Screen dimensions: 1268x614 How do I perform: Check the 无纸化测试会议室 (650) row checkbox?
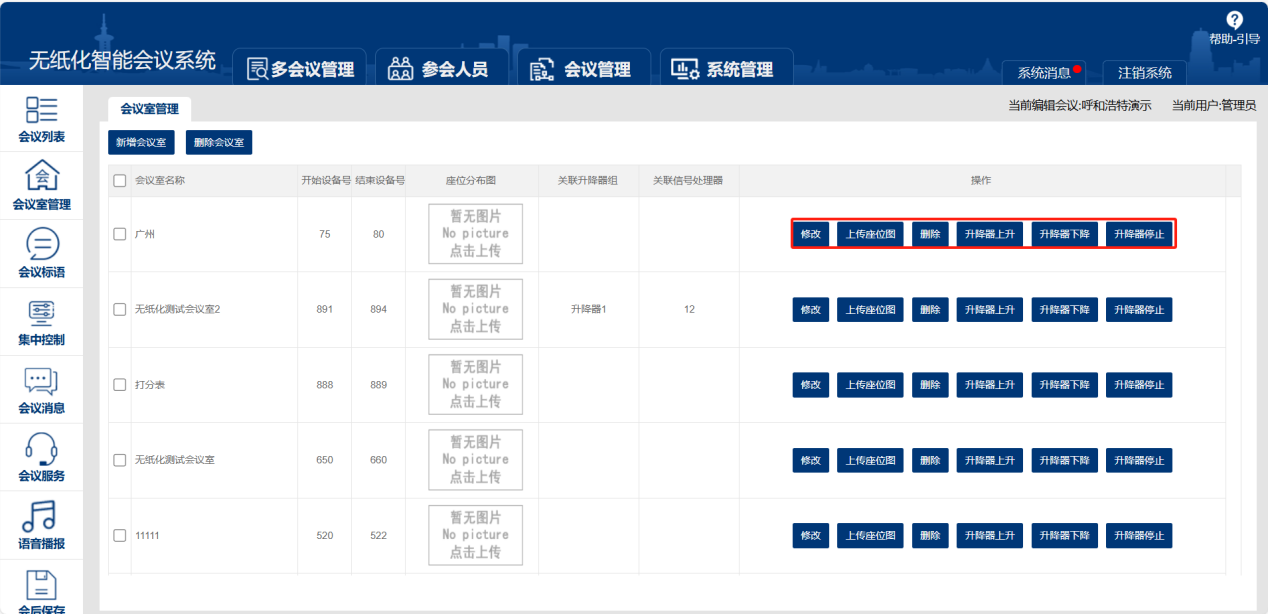pos(120,460)
